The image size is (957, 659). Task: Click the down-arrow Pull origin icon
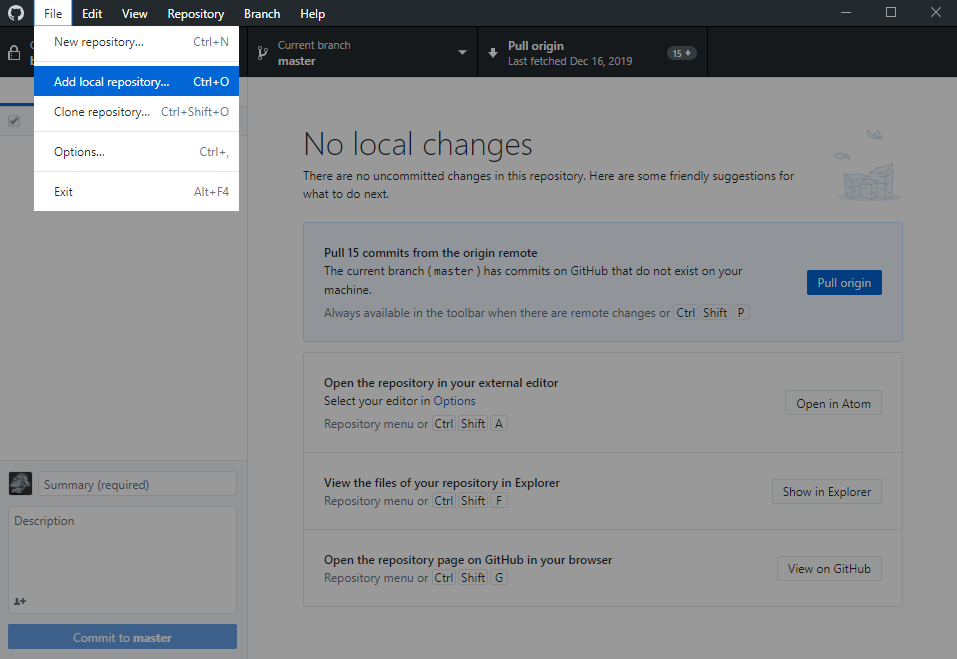tap(493, 53)
